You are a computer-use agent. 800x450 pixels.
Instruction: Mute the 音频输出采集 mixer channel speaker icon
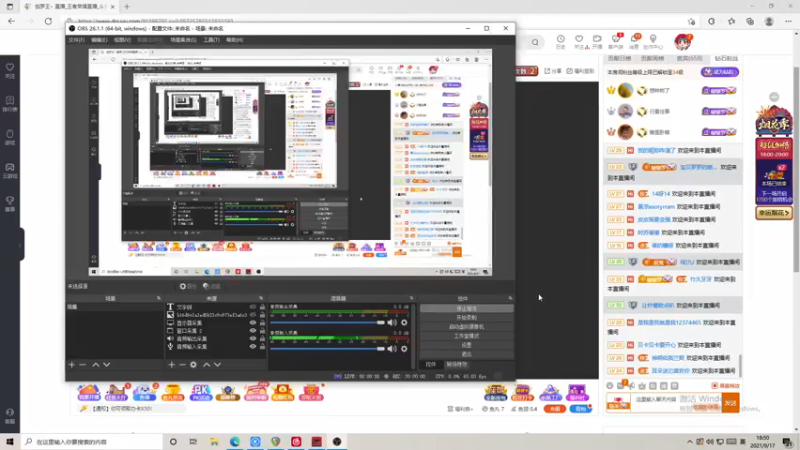coord(391,322)
